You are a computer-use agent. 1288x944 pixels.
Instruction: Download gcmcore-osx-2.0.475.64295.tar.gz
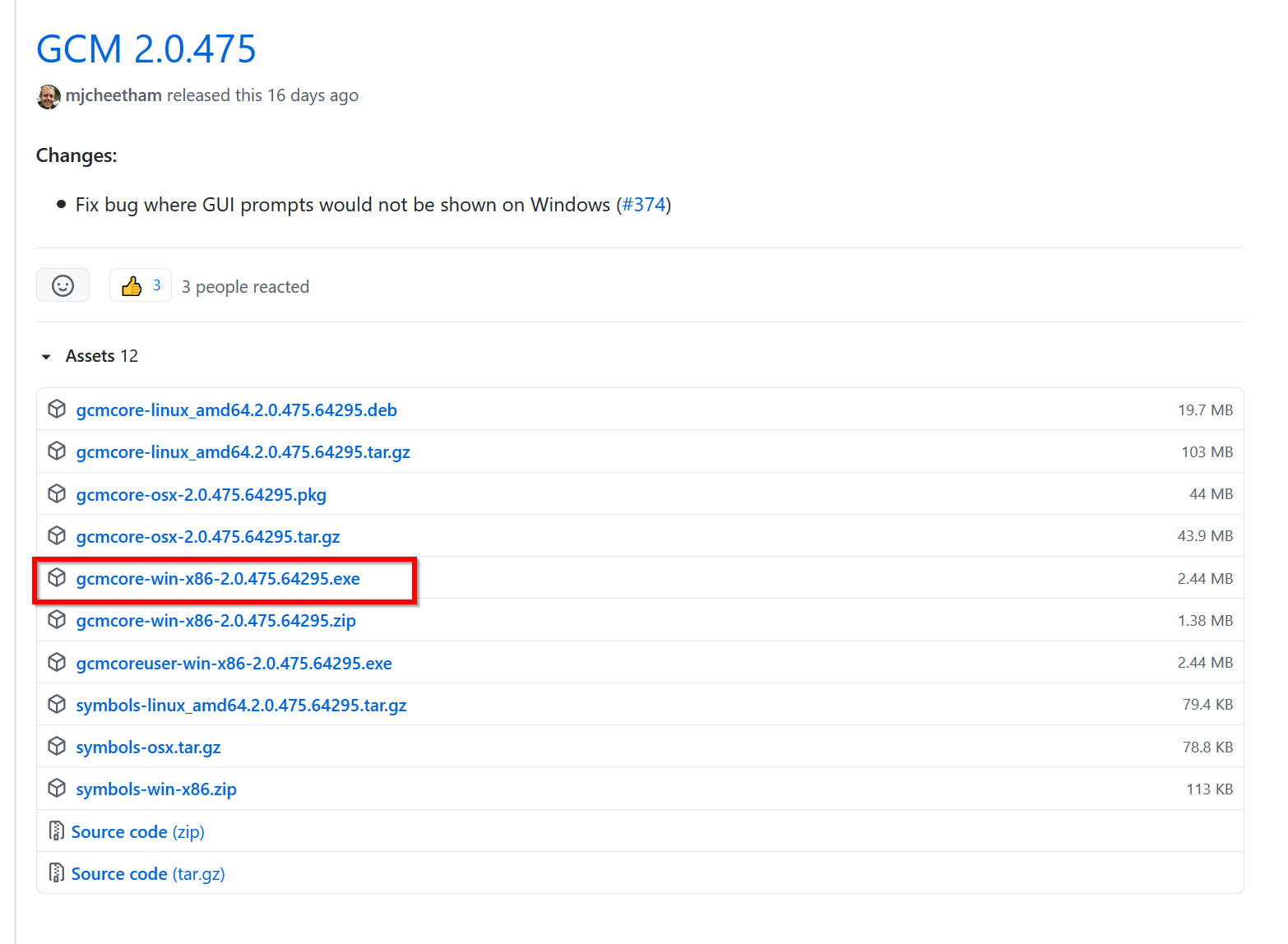pyautogui.click(x=208, y=537)
